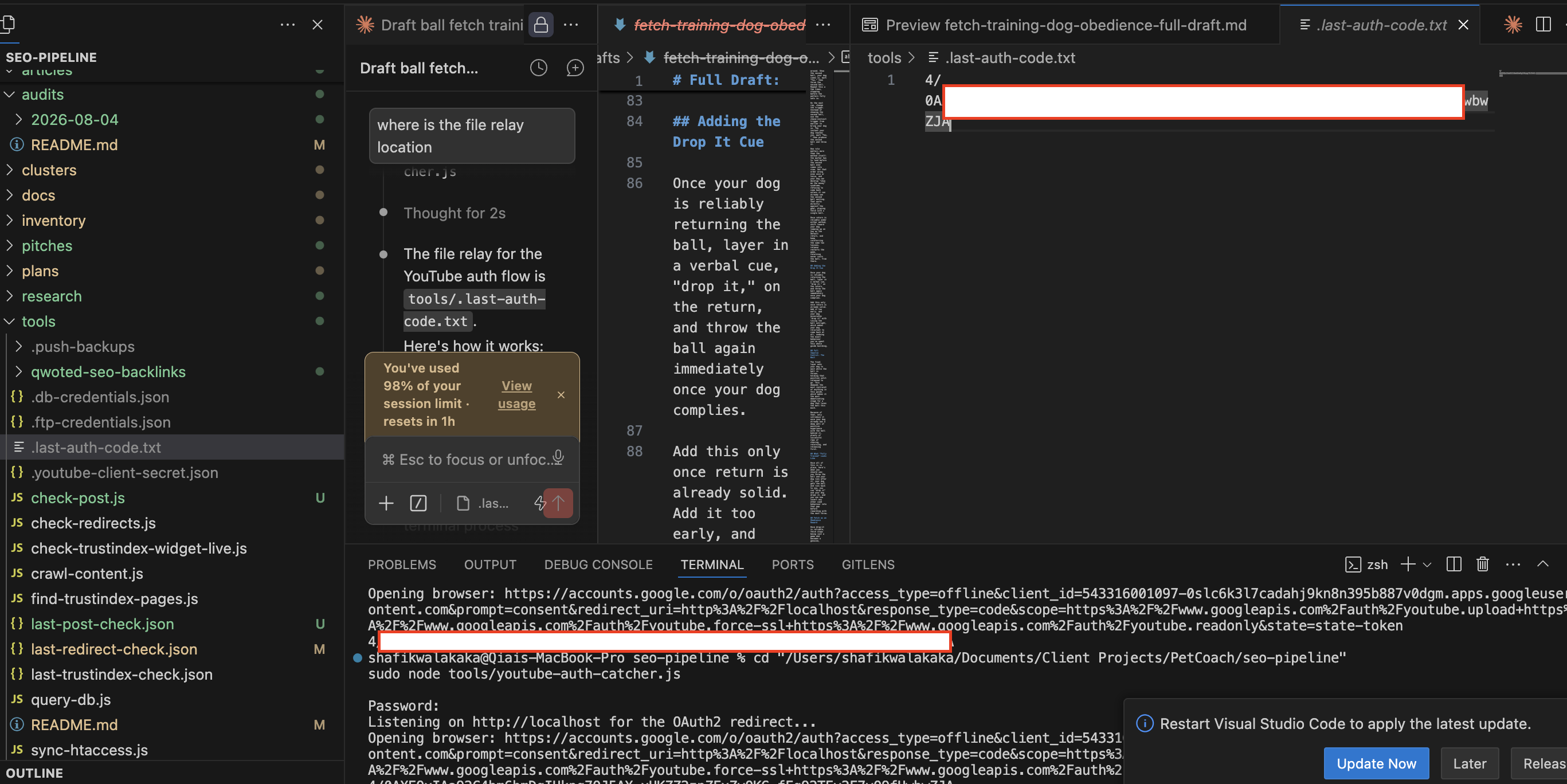Open sidebar ellipsis more actions

click(x=288, y=25)
